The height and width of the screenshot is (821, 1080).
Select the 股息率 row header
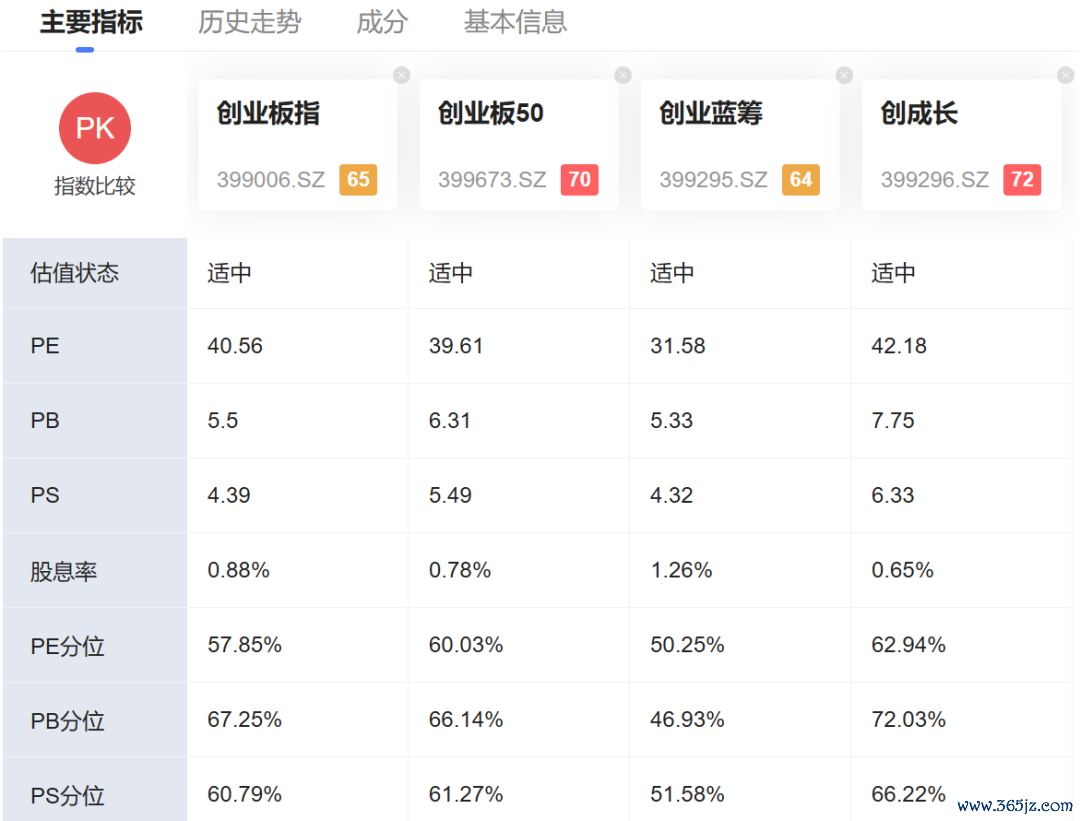point(94,571)
